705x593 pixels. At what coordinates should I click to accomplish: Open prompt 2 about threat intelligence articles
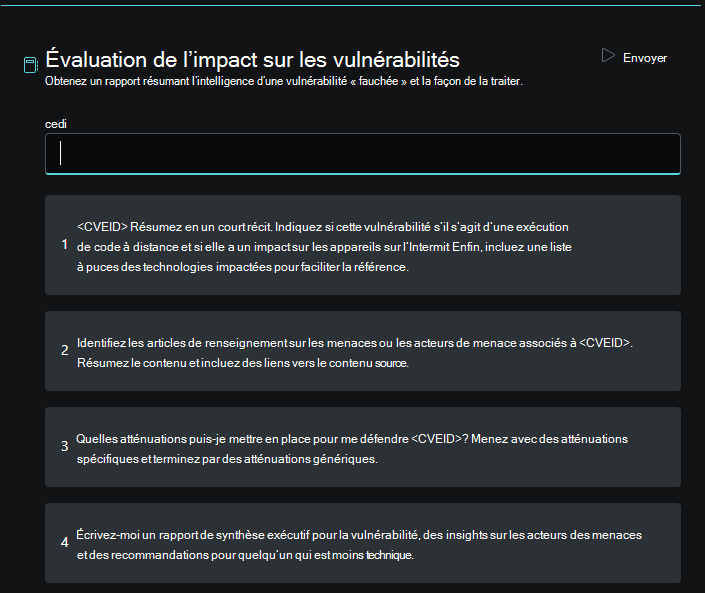362,351
